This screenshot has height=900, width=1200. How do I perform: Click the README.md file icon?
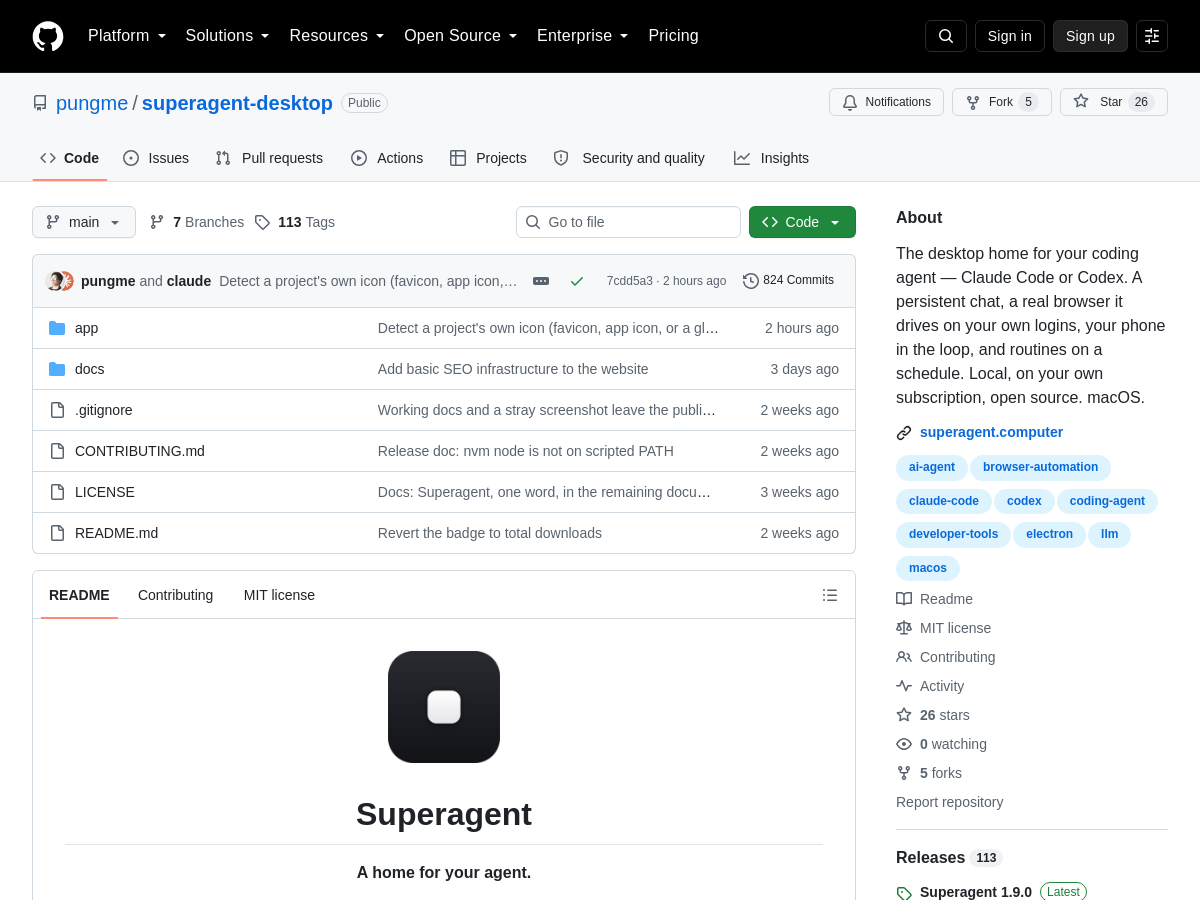point(57,533)
